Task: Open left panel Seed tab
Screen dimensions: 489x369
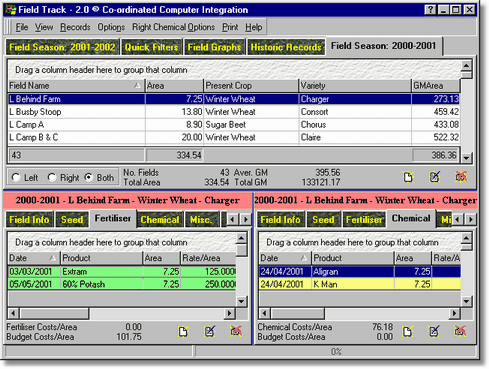Action: coord(72,219)
